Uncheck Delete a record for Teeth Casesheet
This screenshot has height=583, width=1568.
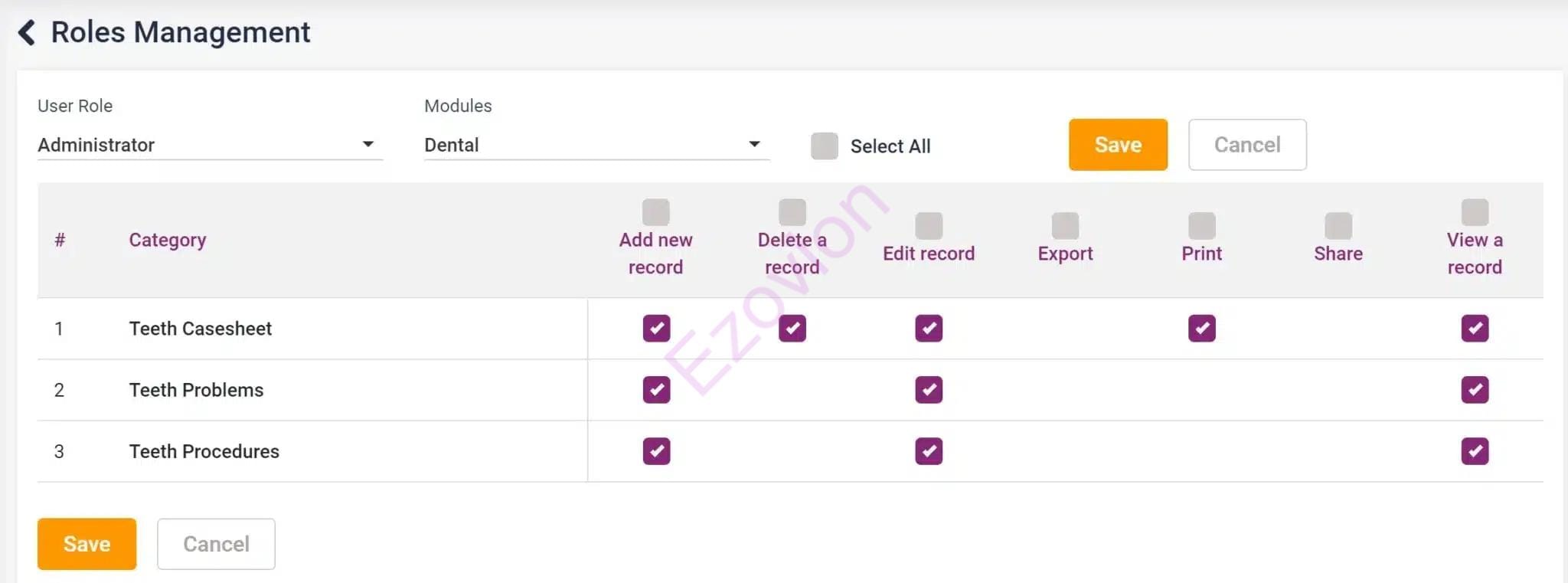(x=792, y=329)
